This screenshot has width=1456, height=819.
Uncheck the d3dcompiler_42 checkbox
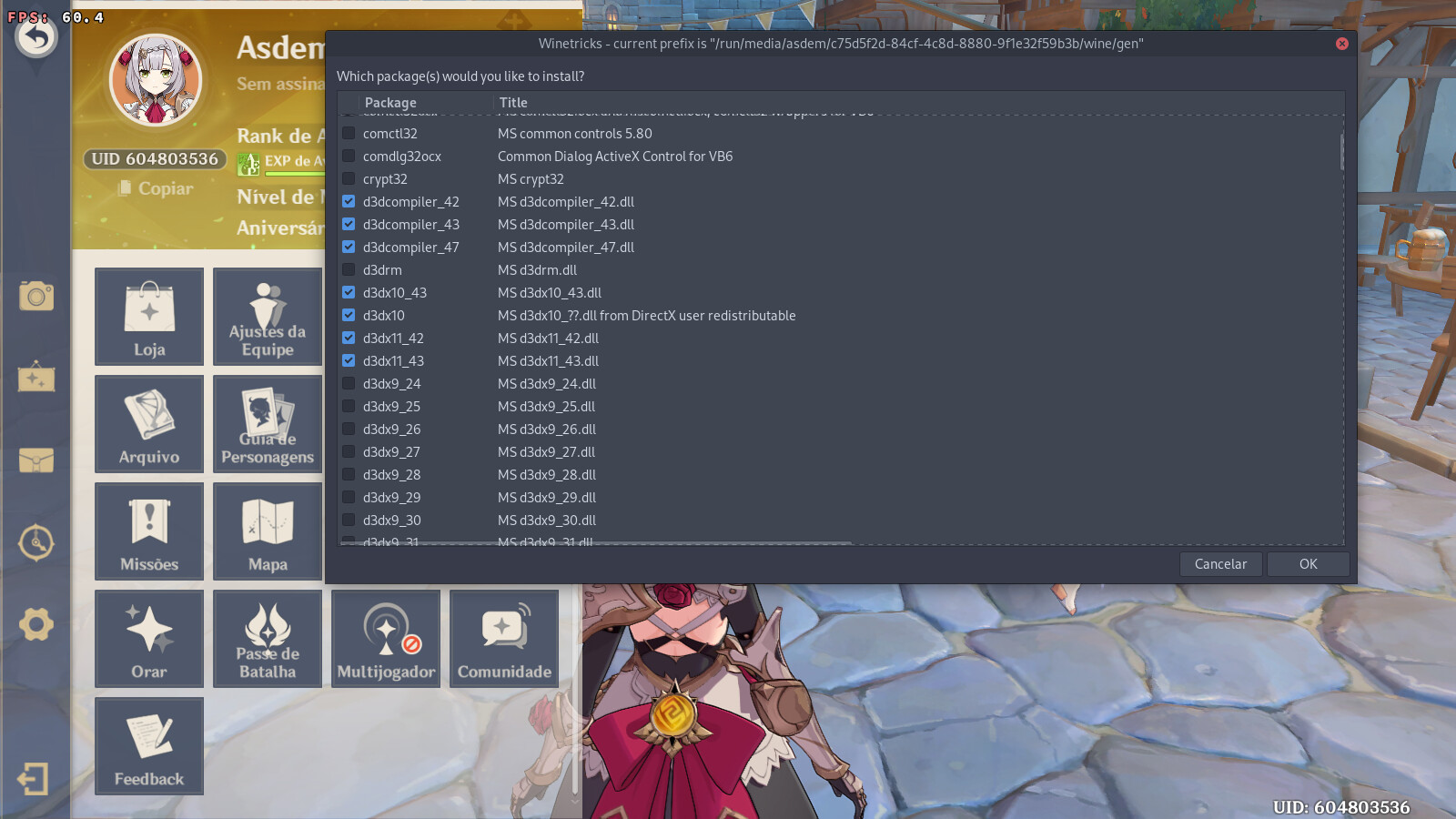[349, 201]
